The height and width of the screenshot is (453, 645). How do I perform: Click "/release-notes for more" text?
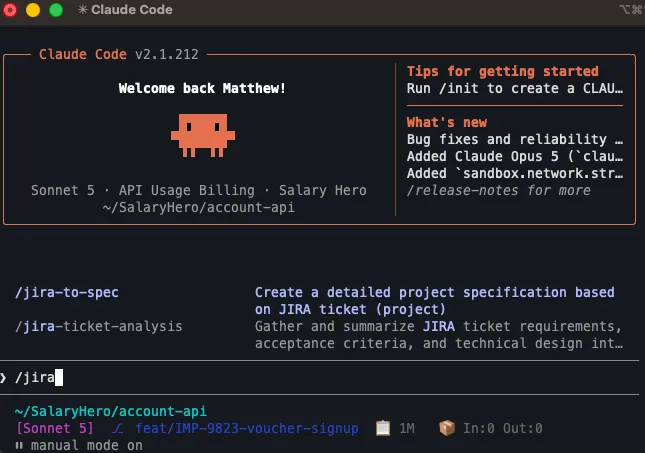point(499,190)
